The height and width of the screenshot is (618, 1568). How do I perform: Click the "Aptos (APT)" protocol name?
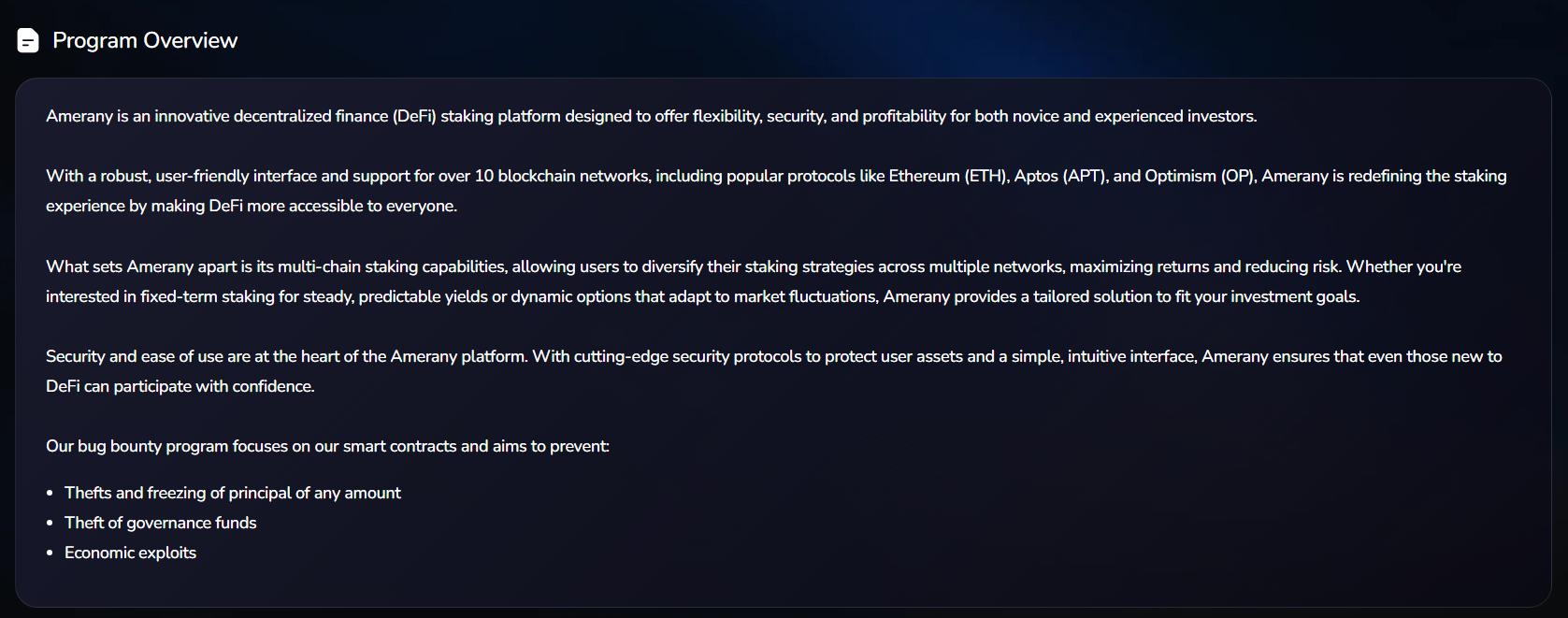(x=1059, y=176)
